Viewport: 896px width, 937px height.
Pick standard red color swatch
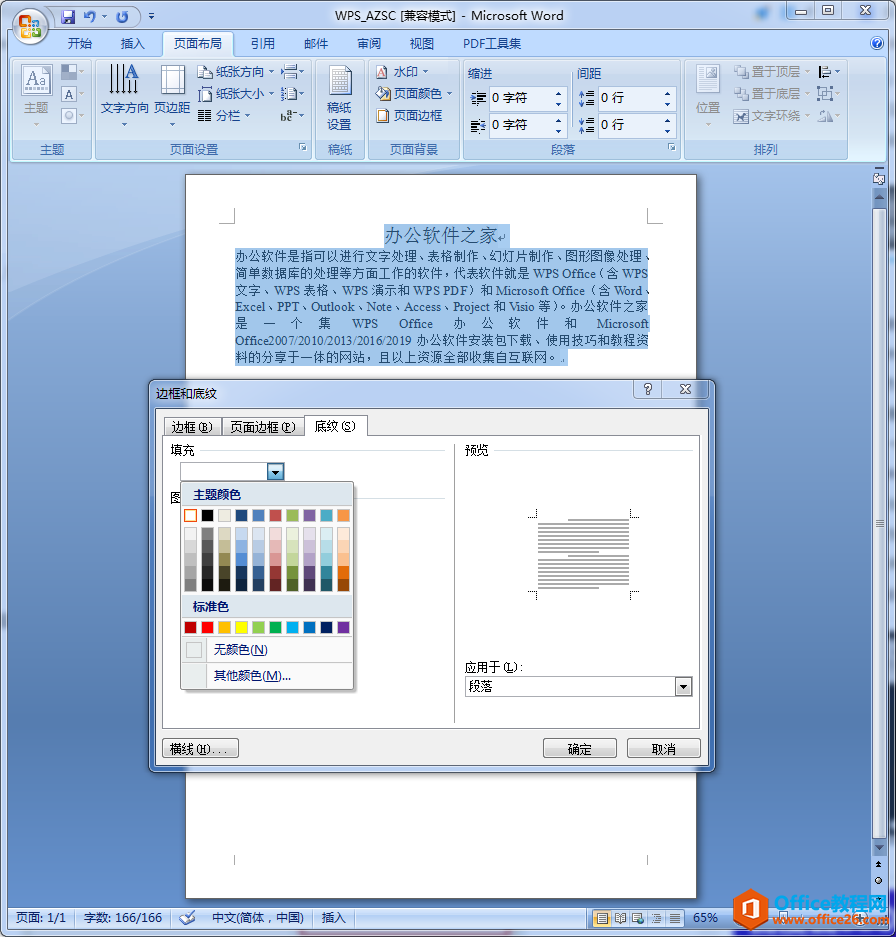[x=207, y=627]
